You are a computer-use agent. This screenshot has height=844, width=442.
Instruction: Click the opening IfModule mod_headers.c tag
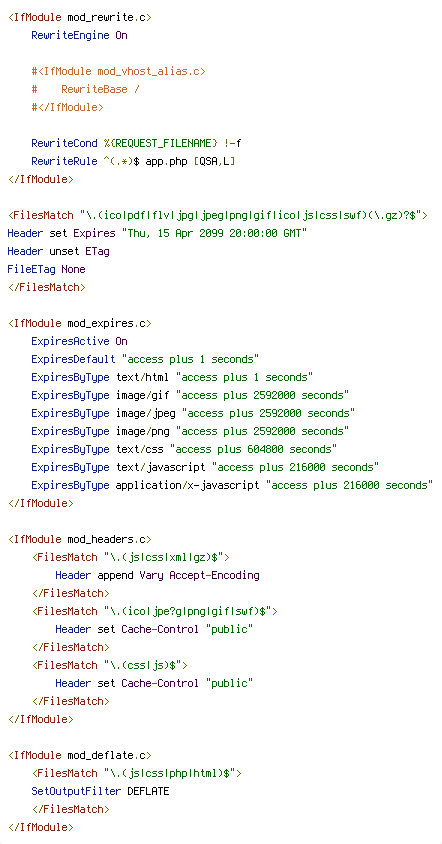80,539
